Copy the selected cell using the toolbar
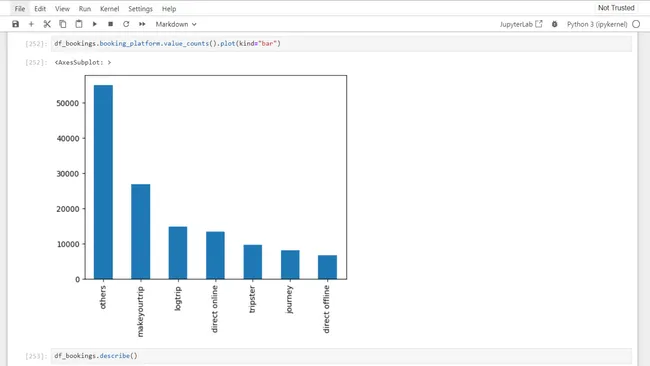 coord(63,24)
